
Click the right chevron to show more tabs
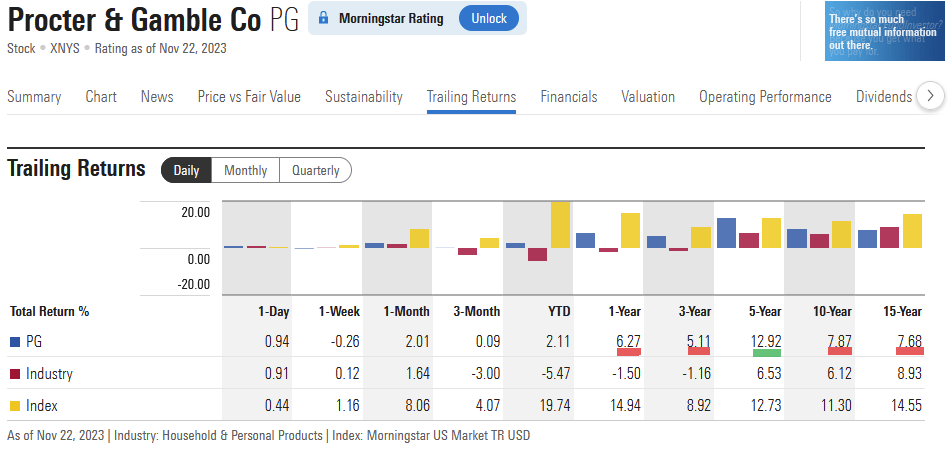pos(930,96)
